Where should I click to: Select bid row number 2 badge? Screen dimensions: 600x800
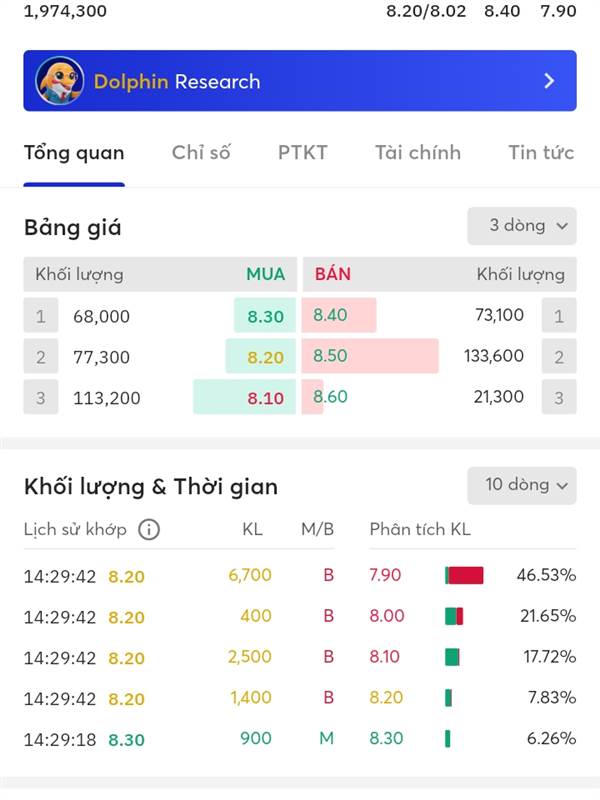click(x=41, y=357)
